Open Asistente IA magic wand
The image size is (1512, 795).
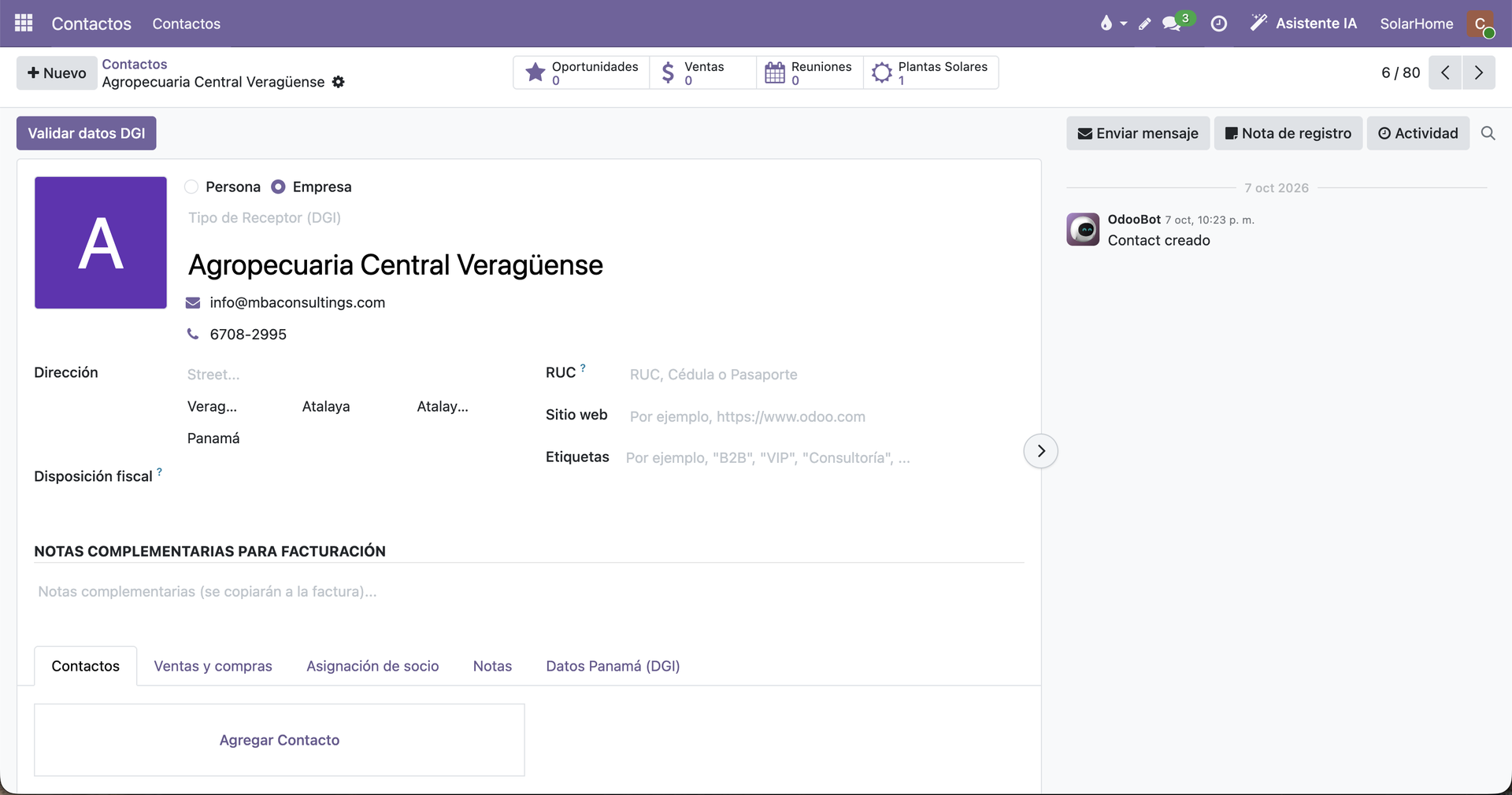(1303, 24)
